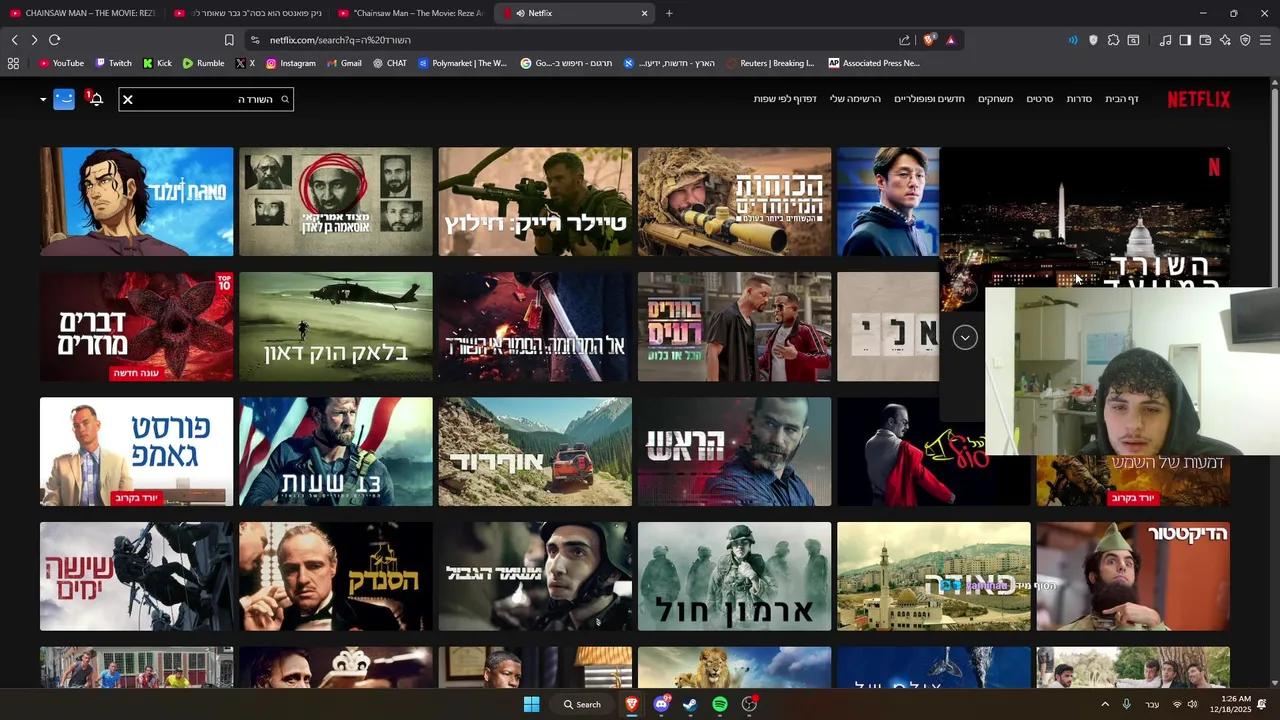Open YouTube bookmark
This screenshot has width=1280, height=720.
click(61, 63)
